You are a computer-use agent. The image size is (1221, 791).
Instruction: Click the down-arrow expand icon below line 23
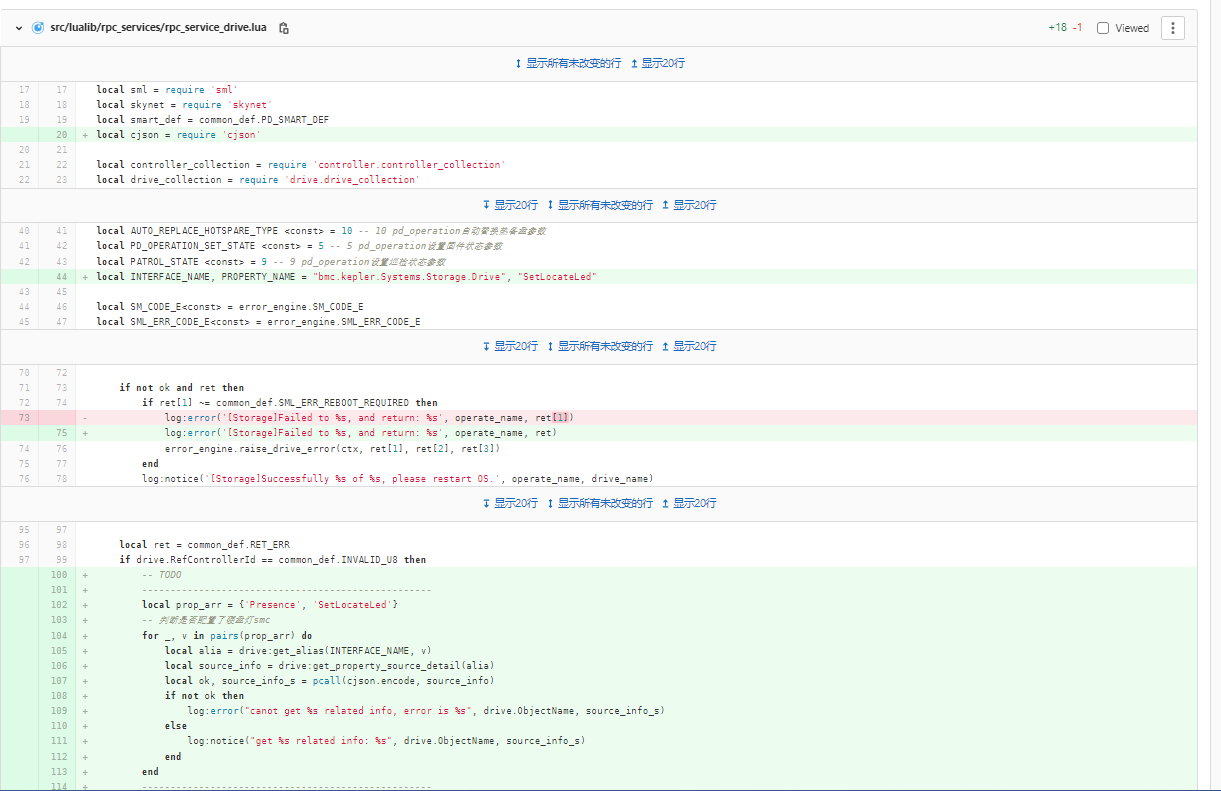(x=487, y=205)
